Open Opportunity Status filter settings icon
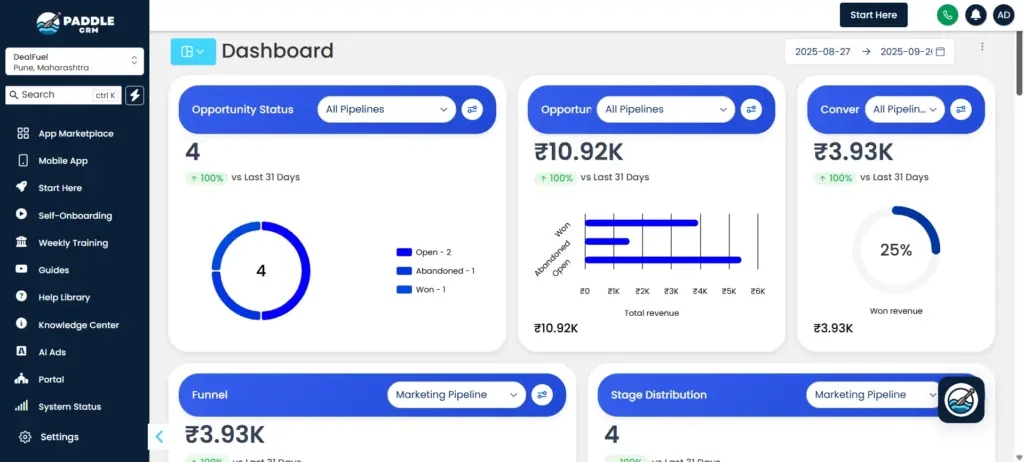The width and height of the screenshot is (1024, 462). (x=472, y=109)
